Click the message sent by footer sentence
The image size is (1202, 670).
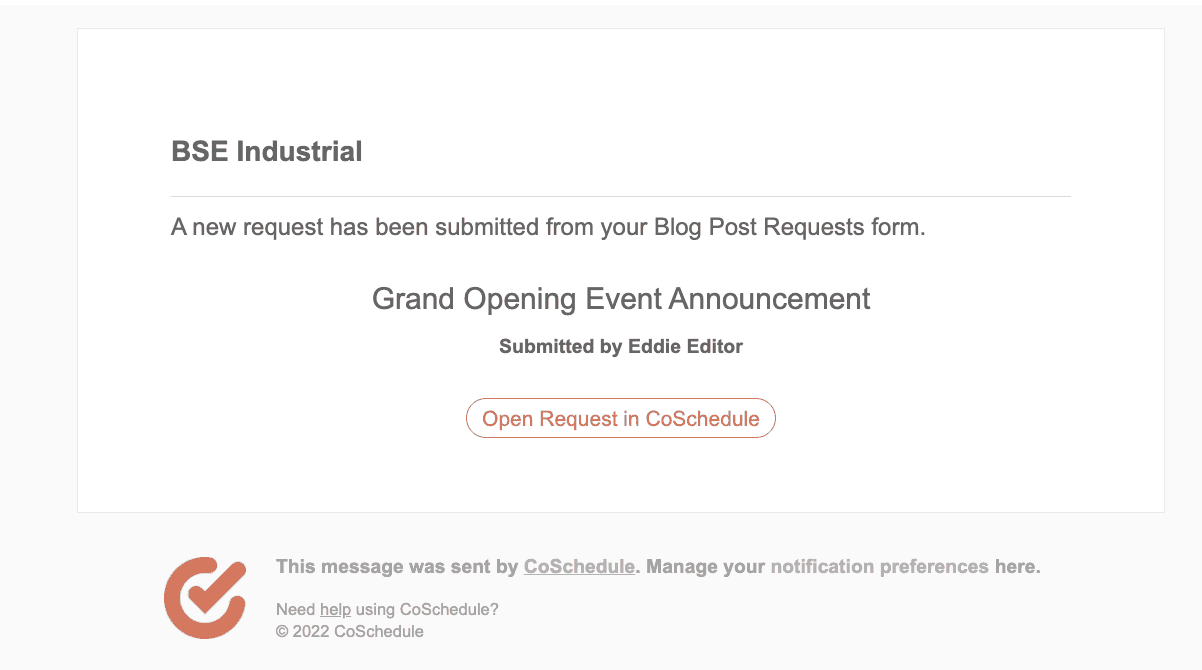(658, 566)
